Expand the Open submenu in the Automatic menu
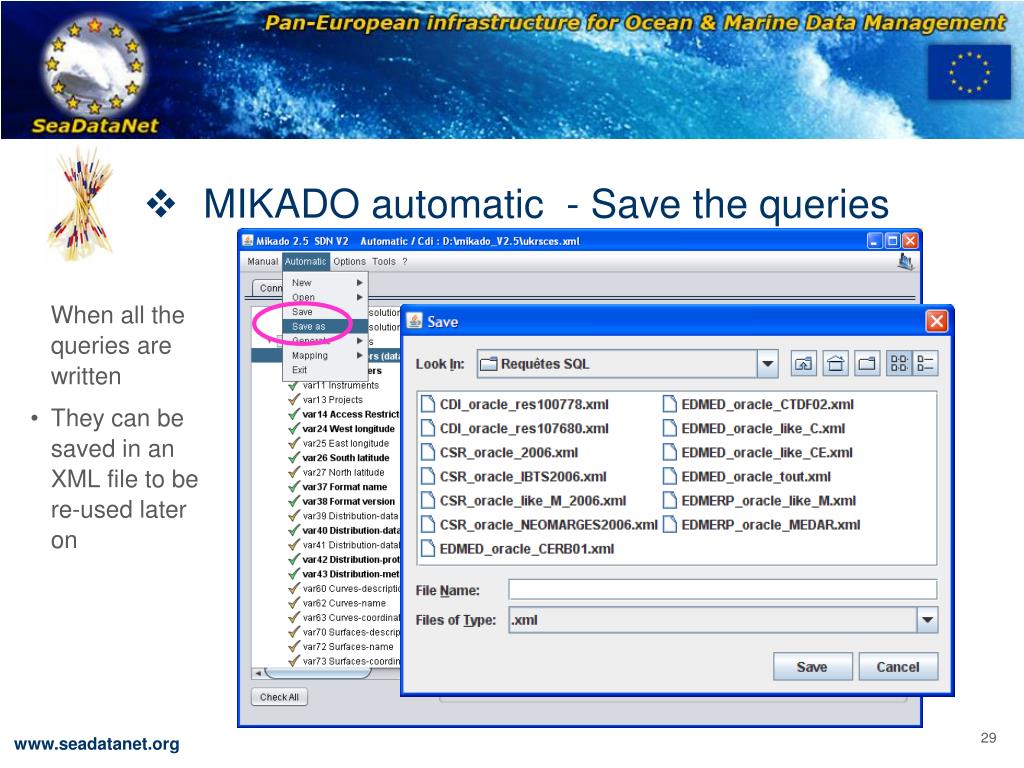1024x768 pixels. click(359, 297)
